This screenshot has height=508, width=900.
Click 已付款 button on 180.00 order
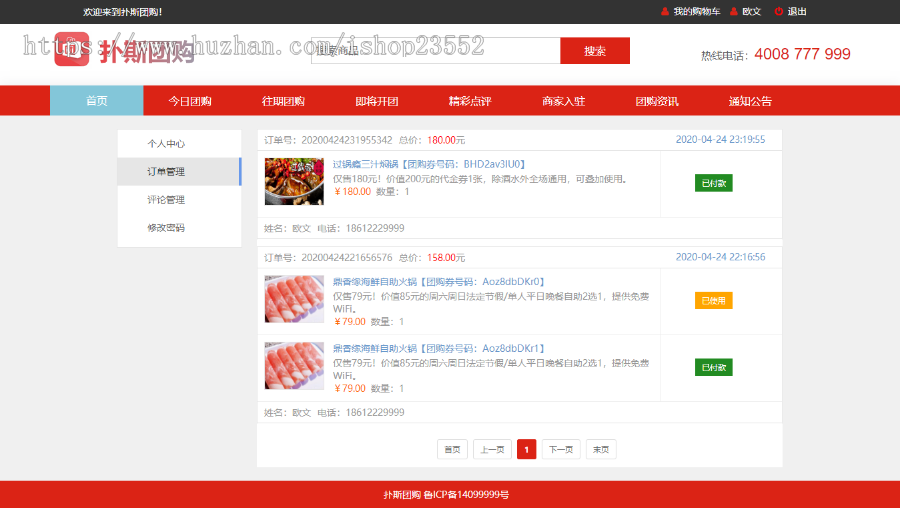[x=713, y=183]
